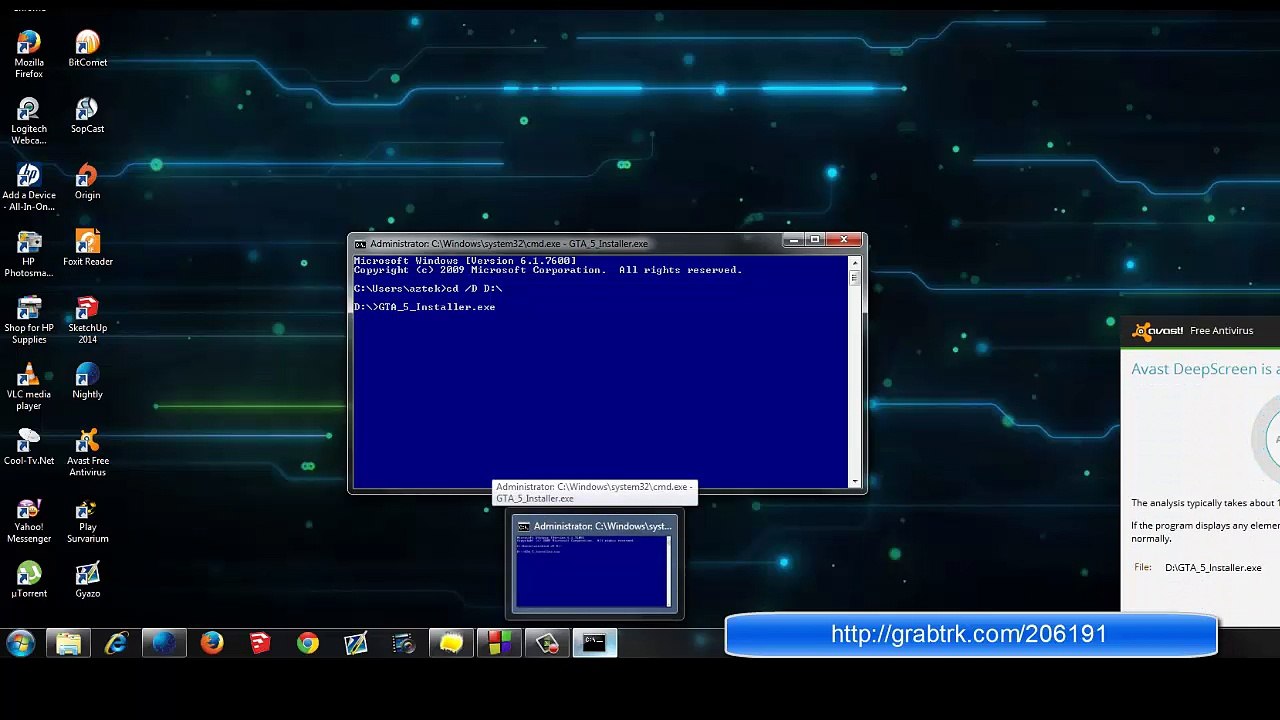Screen dimensions: 1280x720
Task: Select the HP Add a Device icon
Action: tap(29, 188)
